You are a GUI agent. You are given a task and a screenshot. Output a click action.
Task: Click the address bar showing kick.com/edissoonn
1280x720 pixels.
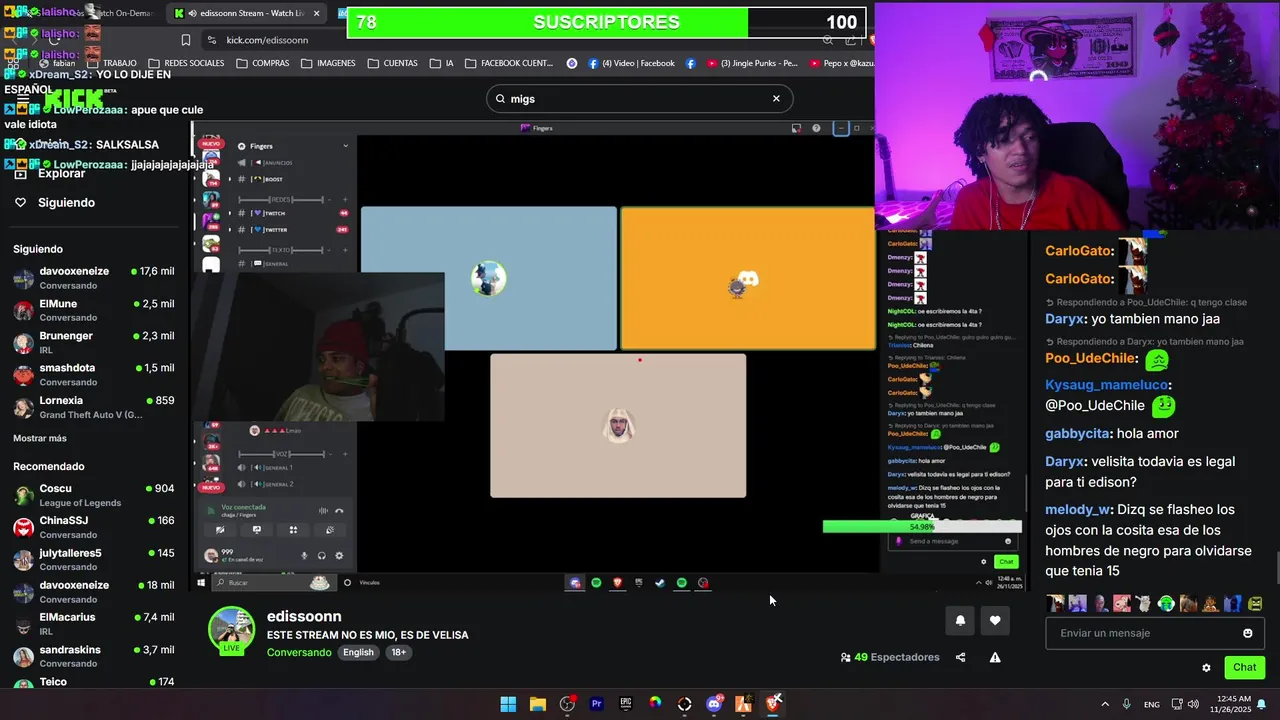coord(510,40)
